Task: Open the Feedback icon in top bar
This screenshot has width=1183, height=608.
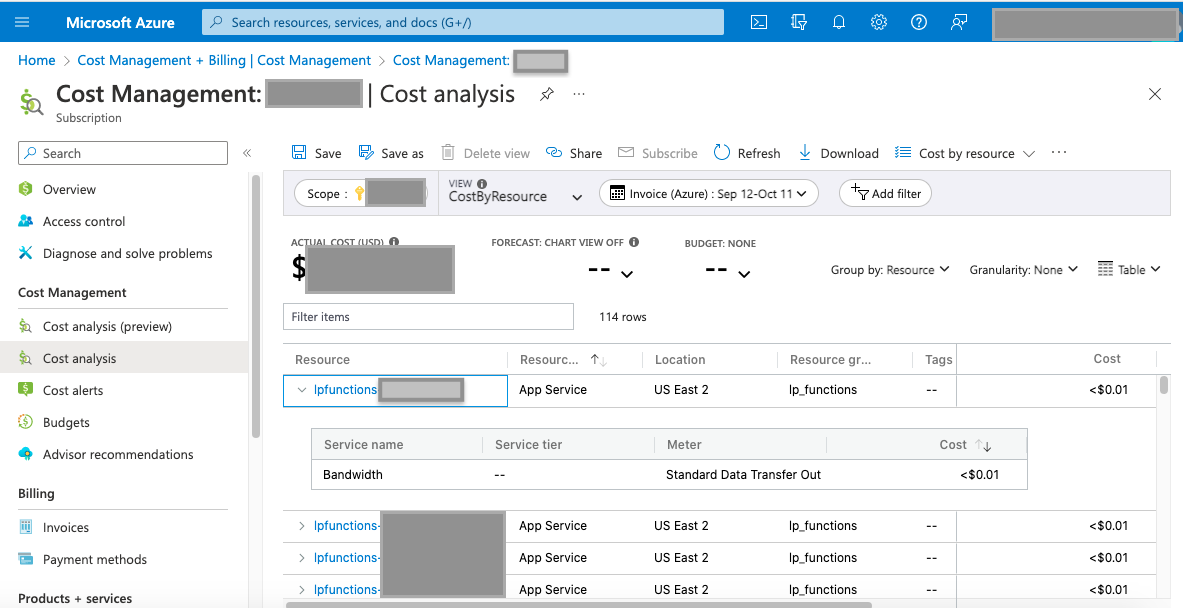Action: click(x=959, y=22)
